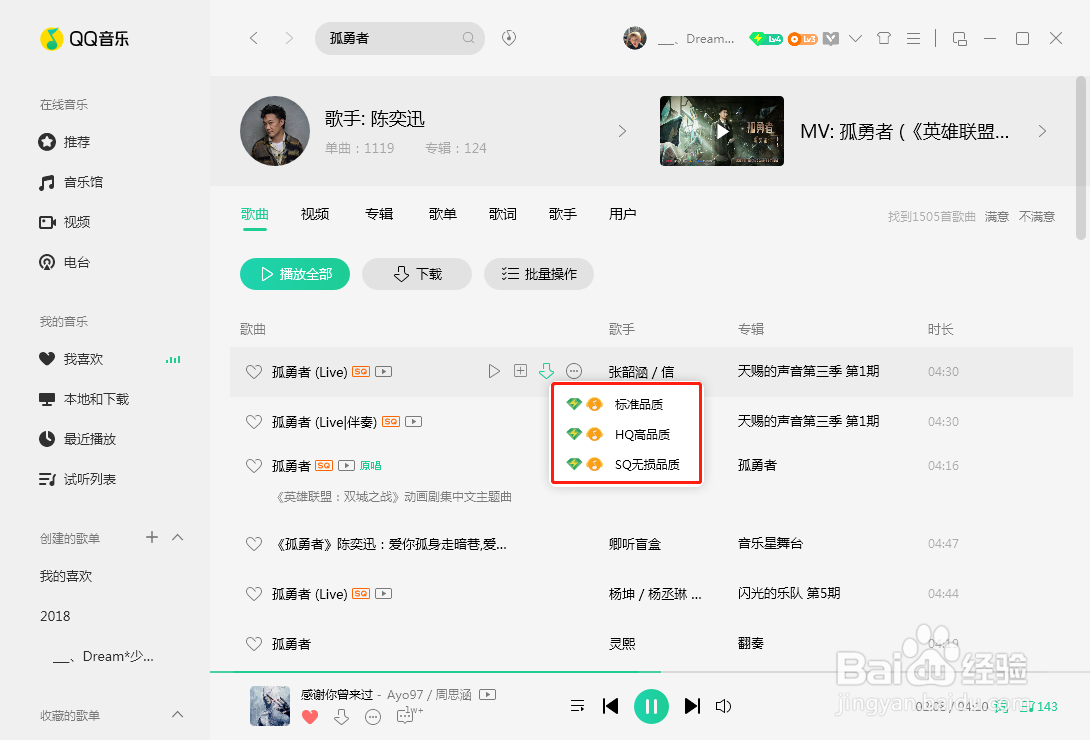Open the main hamburger menu
The width and height of the screenshot is (1090, 740).
click(x=913, y=38)
